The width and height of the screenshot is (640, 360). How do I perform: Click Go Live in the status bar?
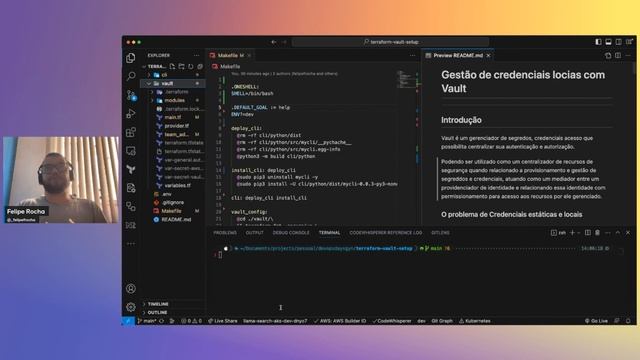596,321
